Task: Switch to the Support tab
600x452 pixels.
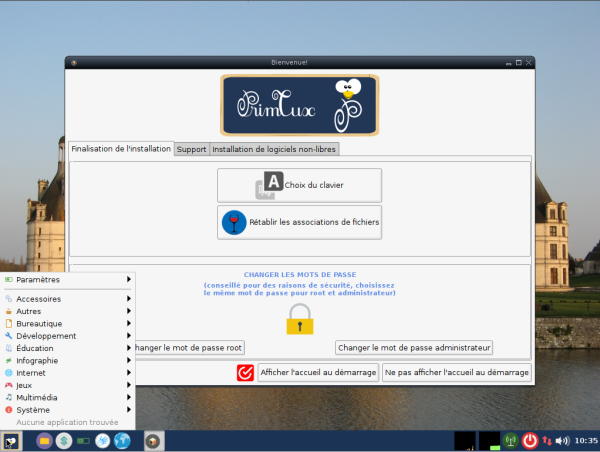Action: pyautogui.click(x=191, y=149)
